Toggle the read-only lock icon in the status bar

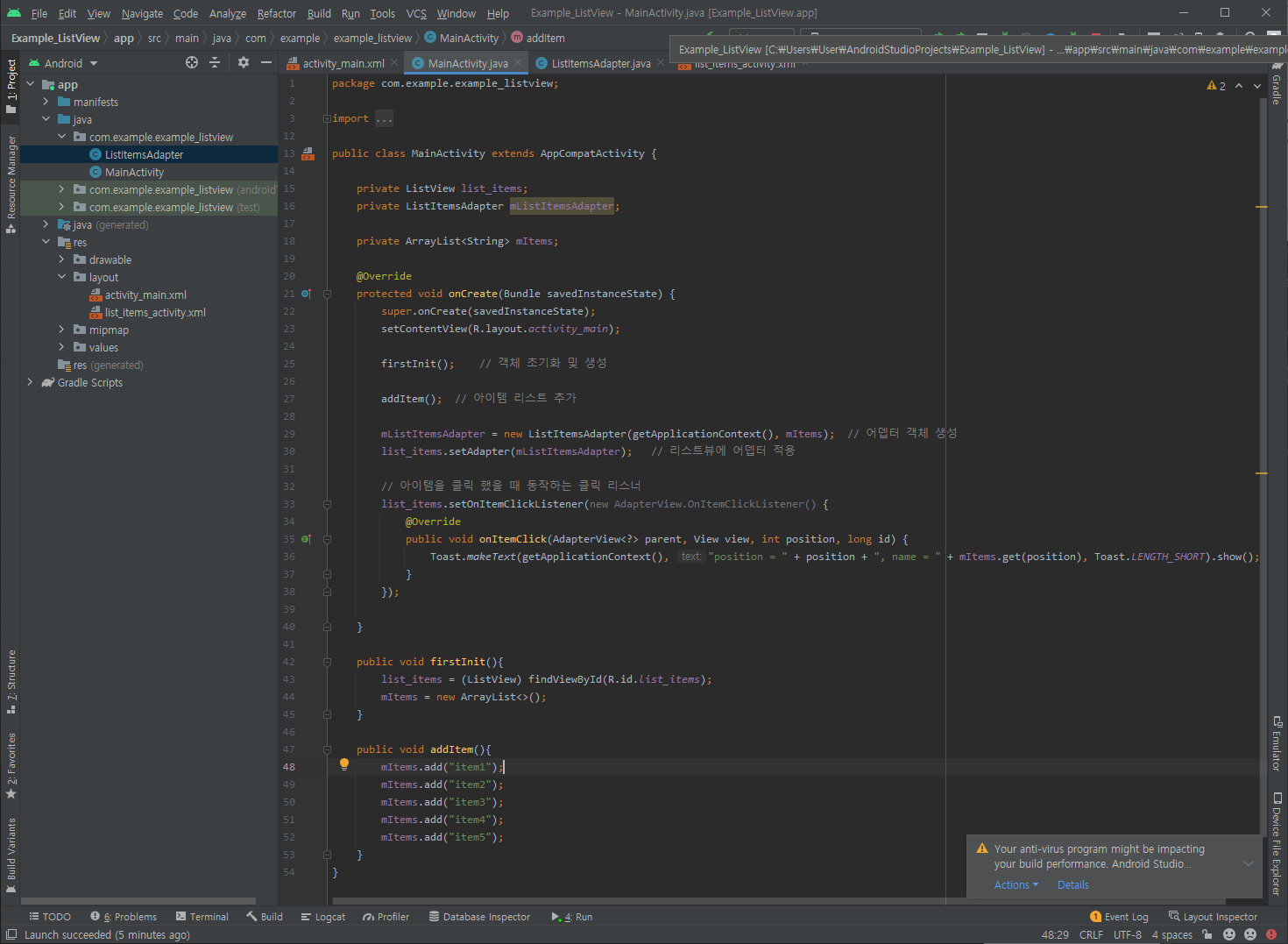point(1207,934)
